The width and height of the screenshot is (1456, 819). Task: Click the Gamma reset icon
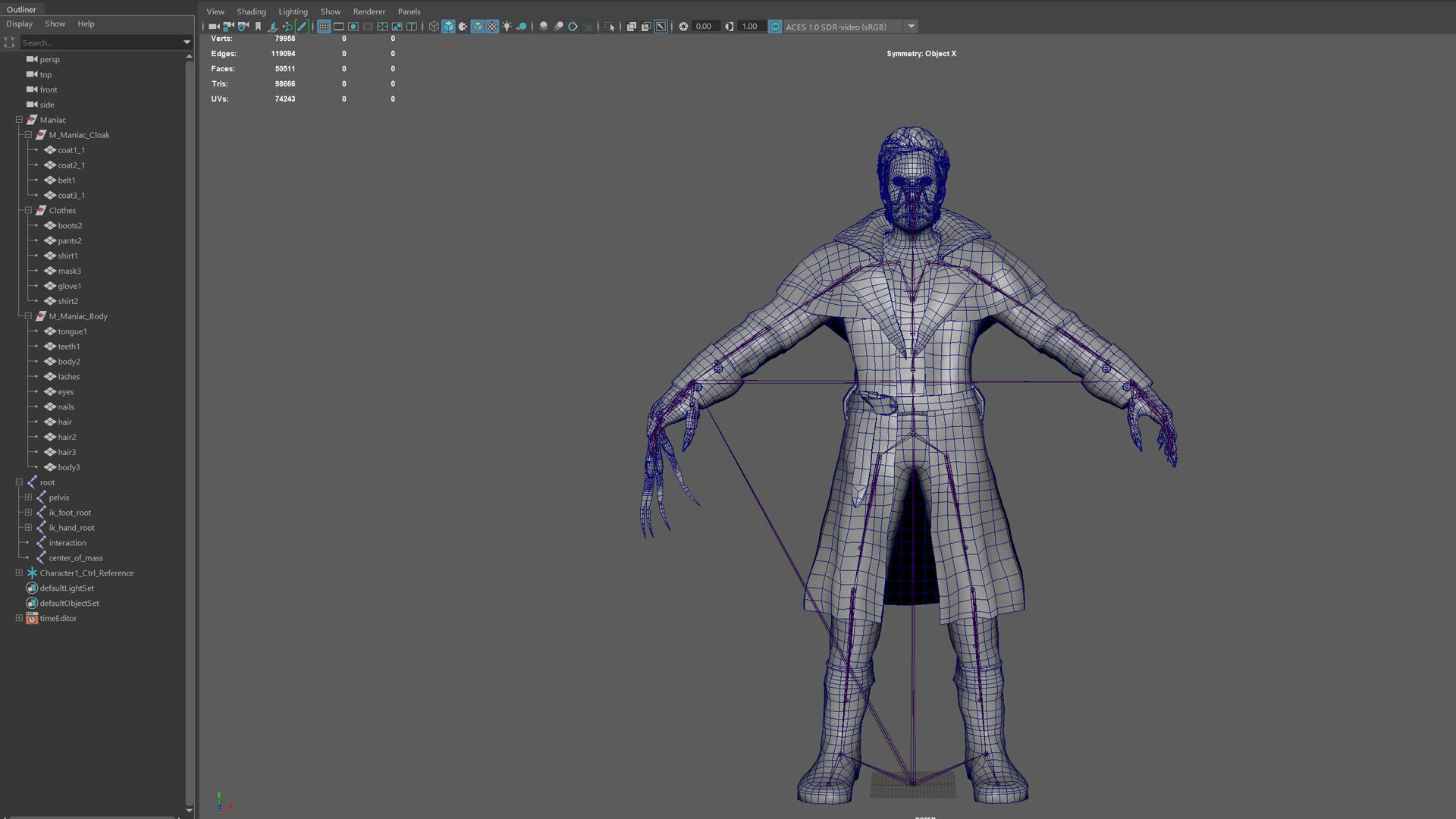click(729, 27)
